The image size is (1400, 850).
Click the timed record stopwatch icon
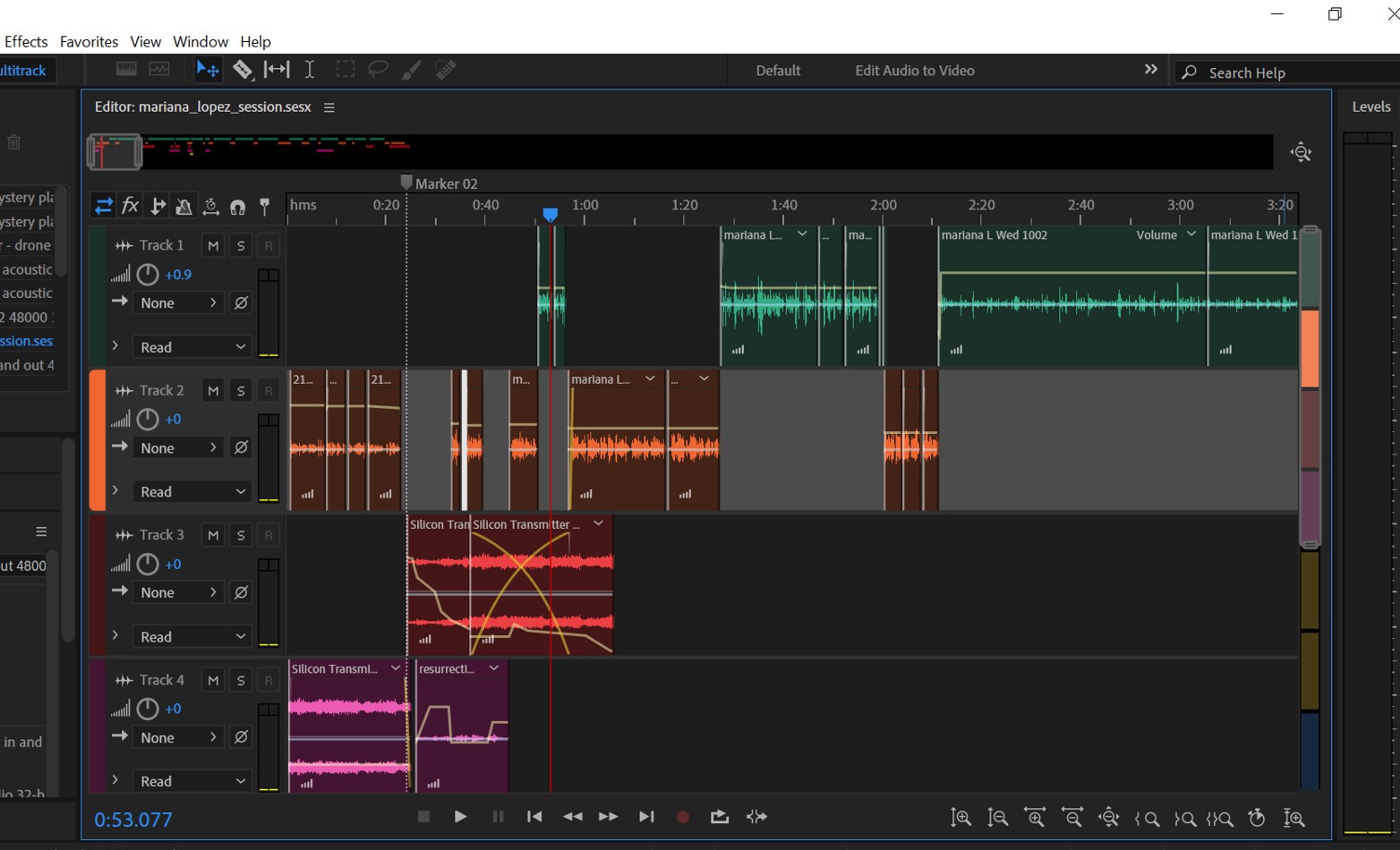tap(1256, 817)
